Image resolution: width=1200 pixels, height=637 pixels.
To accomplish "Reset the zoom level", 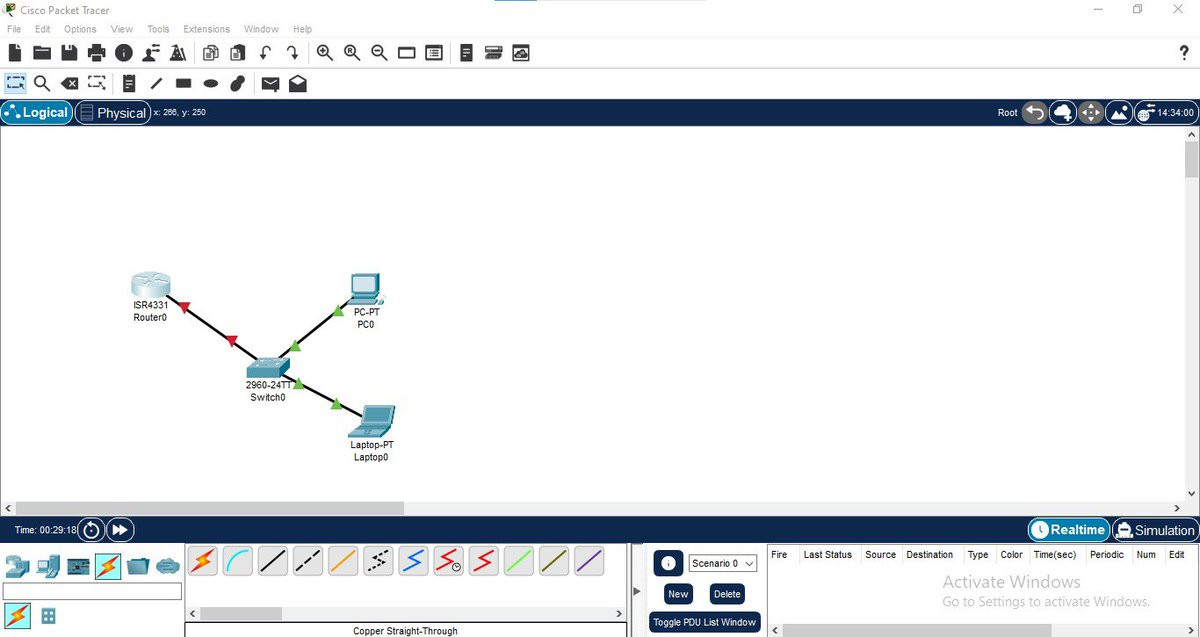I will coord(352,53).
